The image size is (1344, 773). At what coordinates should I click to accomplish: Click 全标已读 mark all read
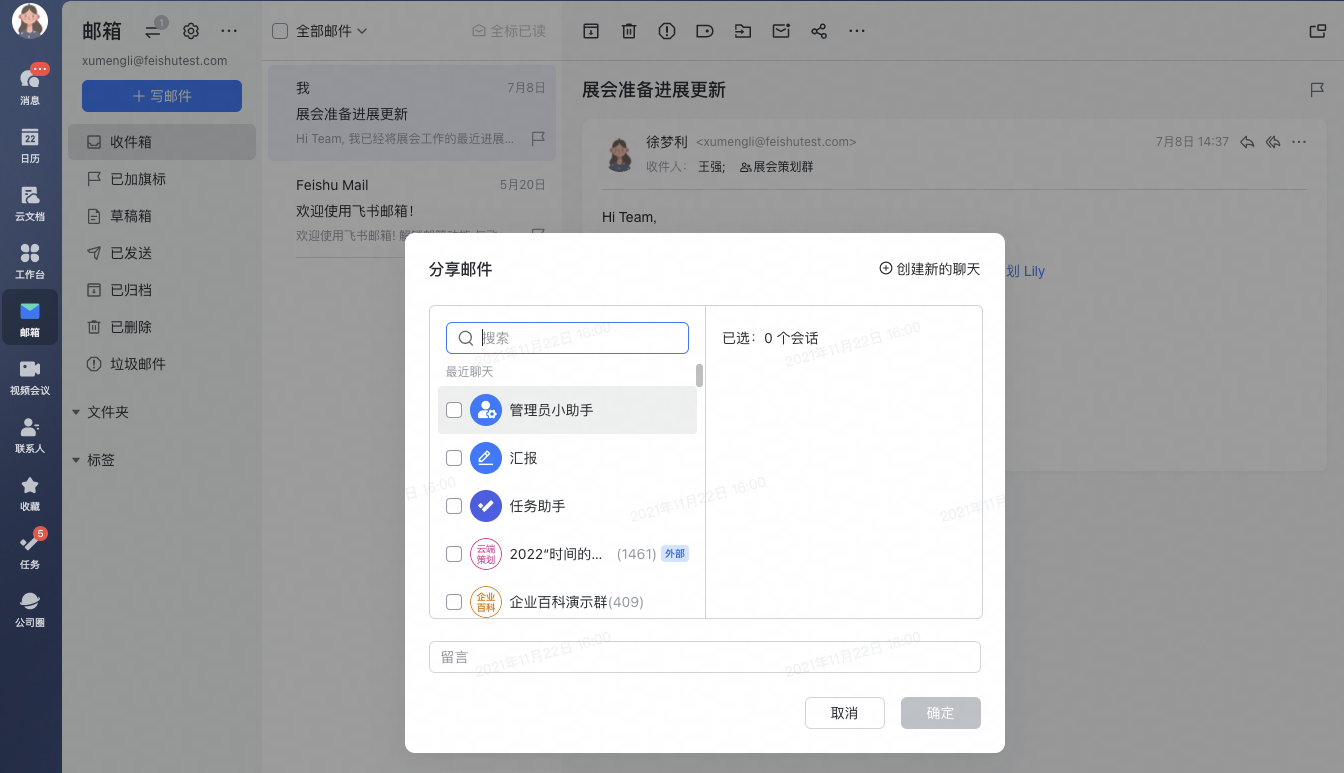(509, 31)
